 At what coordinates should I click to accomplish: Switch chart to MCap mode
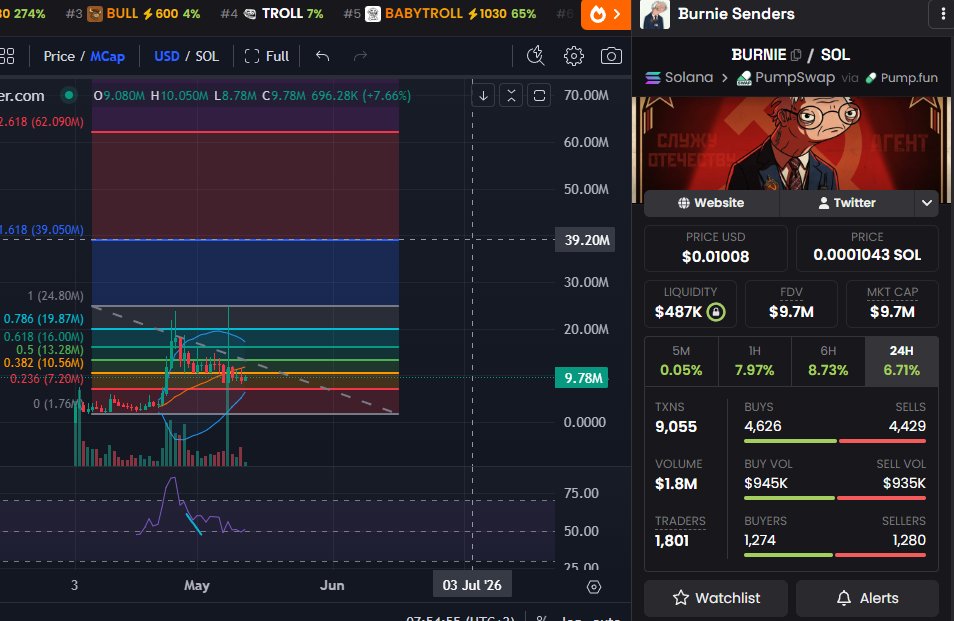[x=108, y=57]
